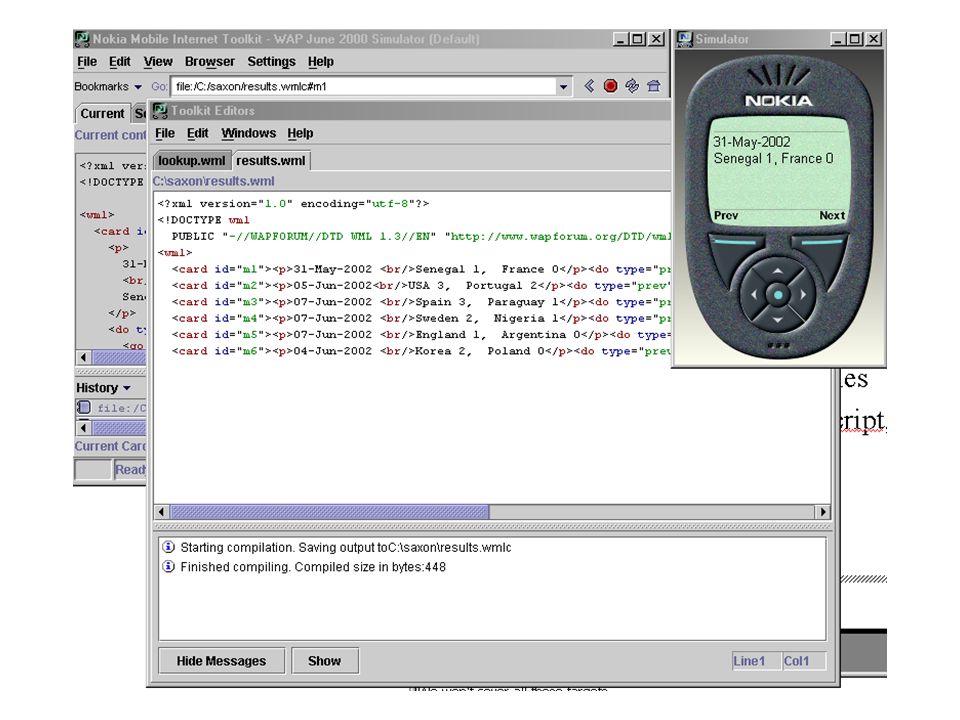Open the Windows menu in Toolkit Editors
Viewport: 960px width, 720px height.
point(249,133)
